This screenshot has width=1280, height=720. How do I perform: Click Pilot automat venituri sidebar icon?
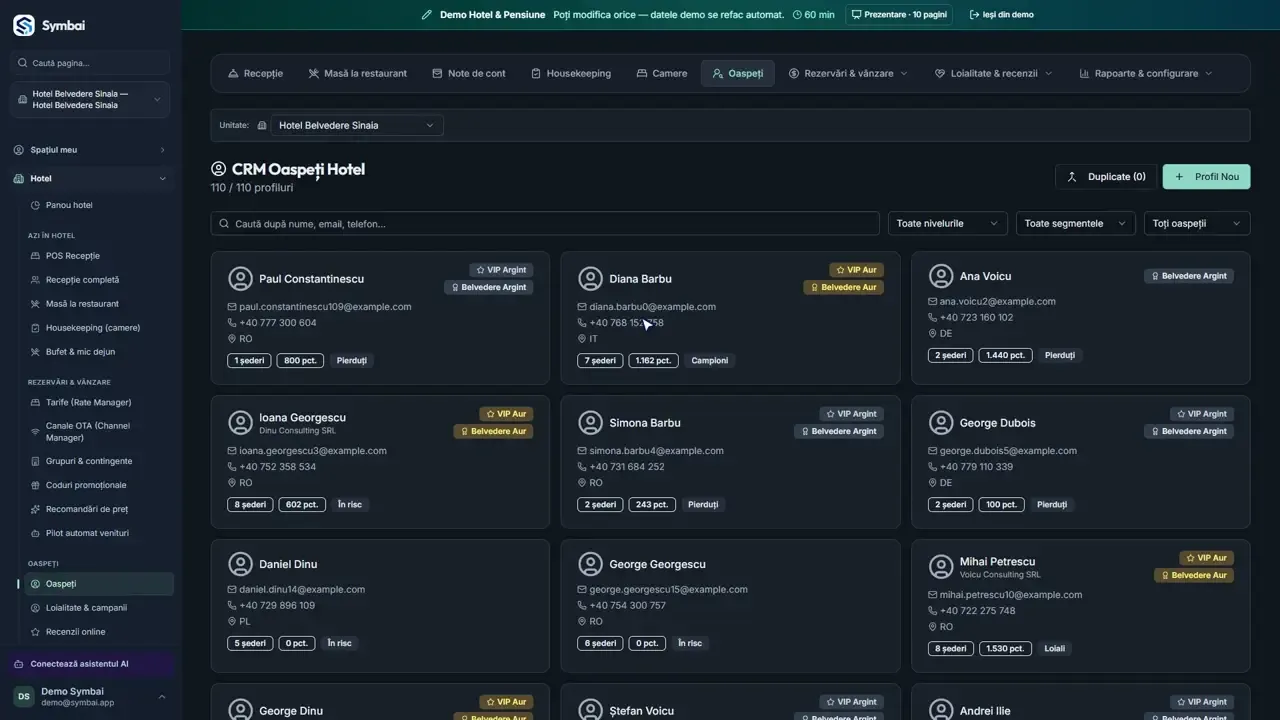[36, 533]
